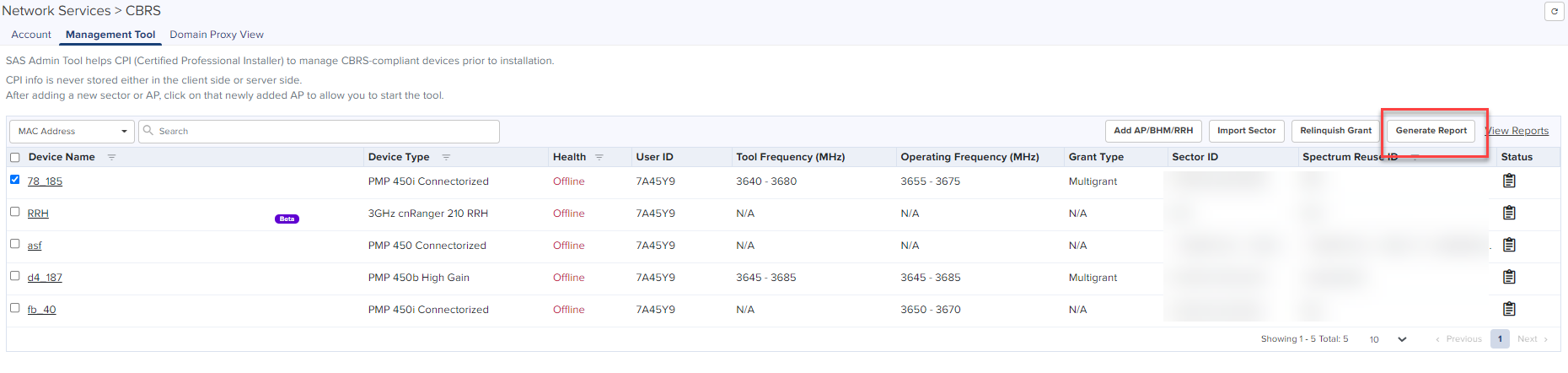Viewport: 1568px width, 373px height.
Task: Switch to the Account tab
Action: tap(31, 35)
